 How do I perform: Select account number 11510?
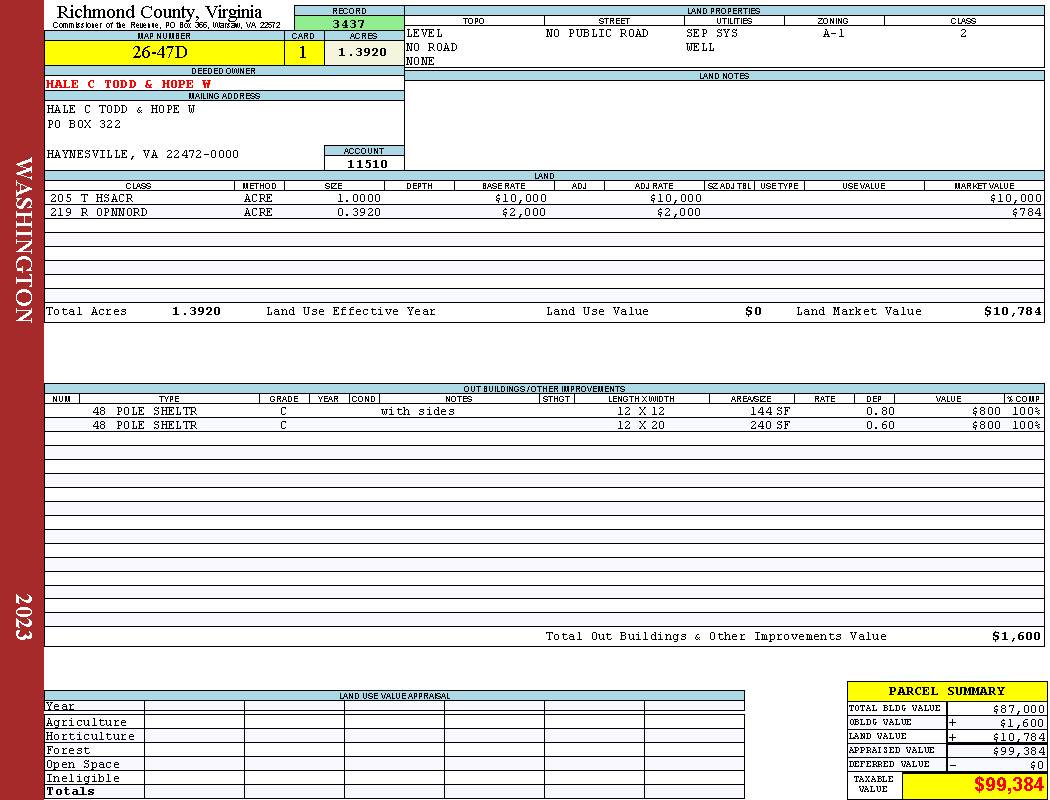[367, 164]
